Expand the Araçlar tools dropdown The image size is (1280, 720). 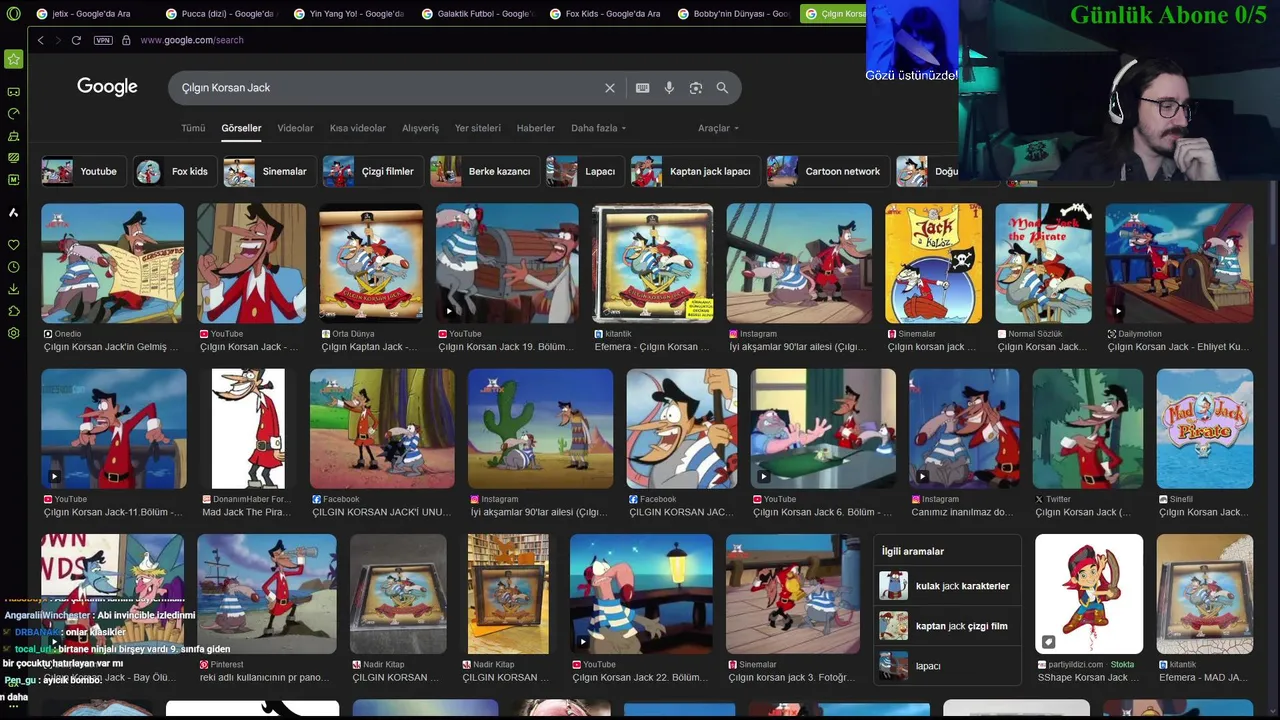[718, 128]
